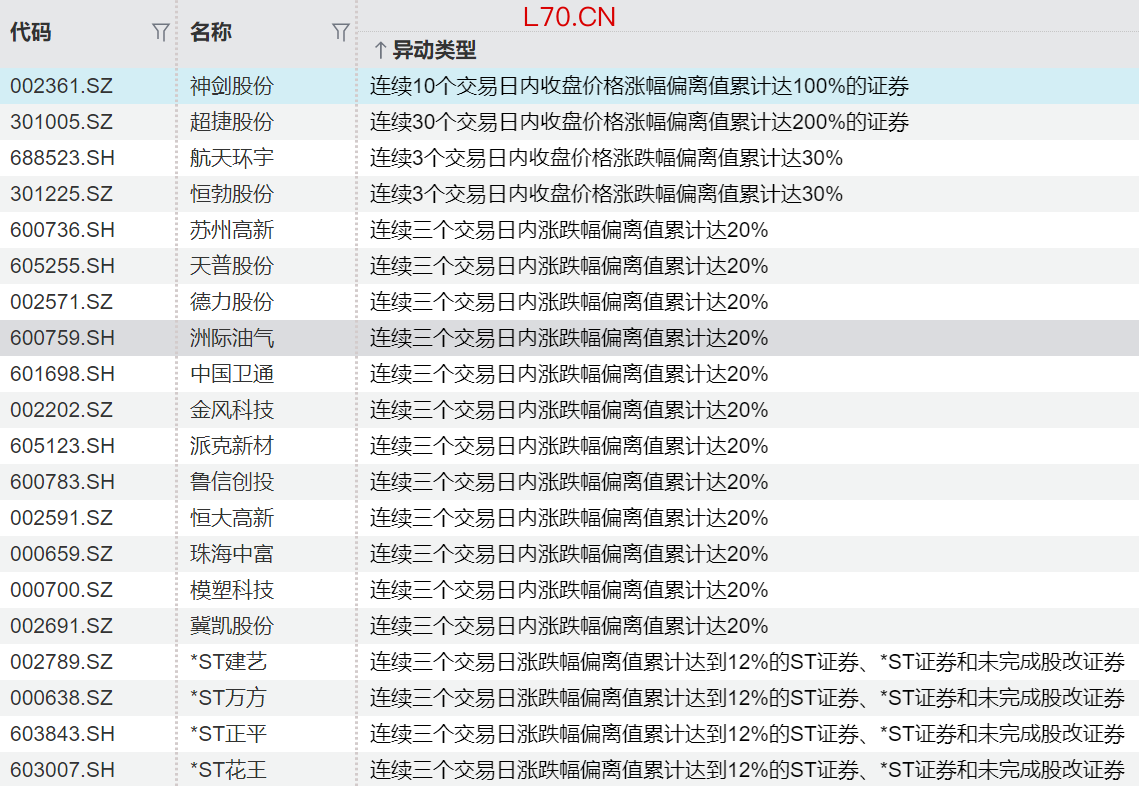Select the 金风科技 entry
The image size is (1139, 786).
[x=232, y=410]
